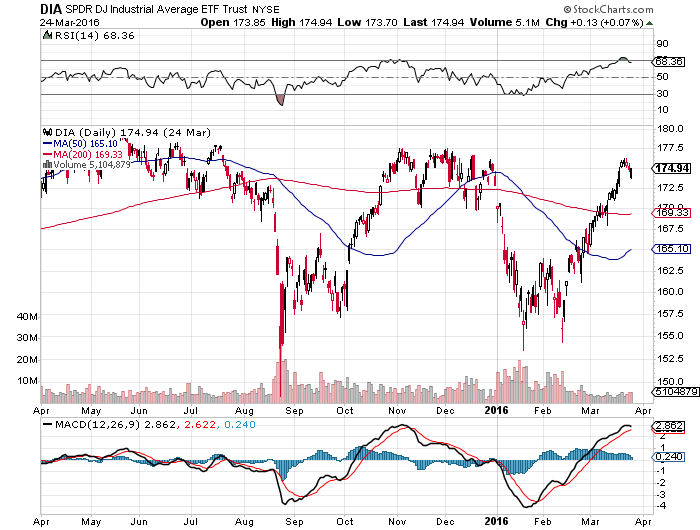The image size is (700, 530).
Task: Click the 'Open 173.85' value
Action: point(233,22)
